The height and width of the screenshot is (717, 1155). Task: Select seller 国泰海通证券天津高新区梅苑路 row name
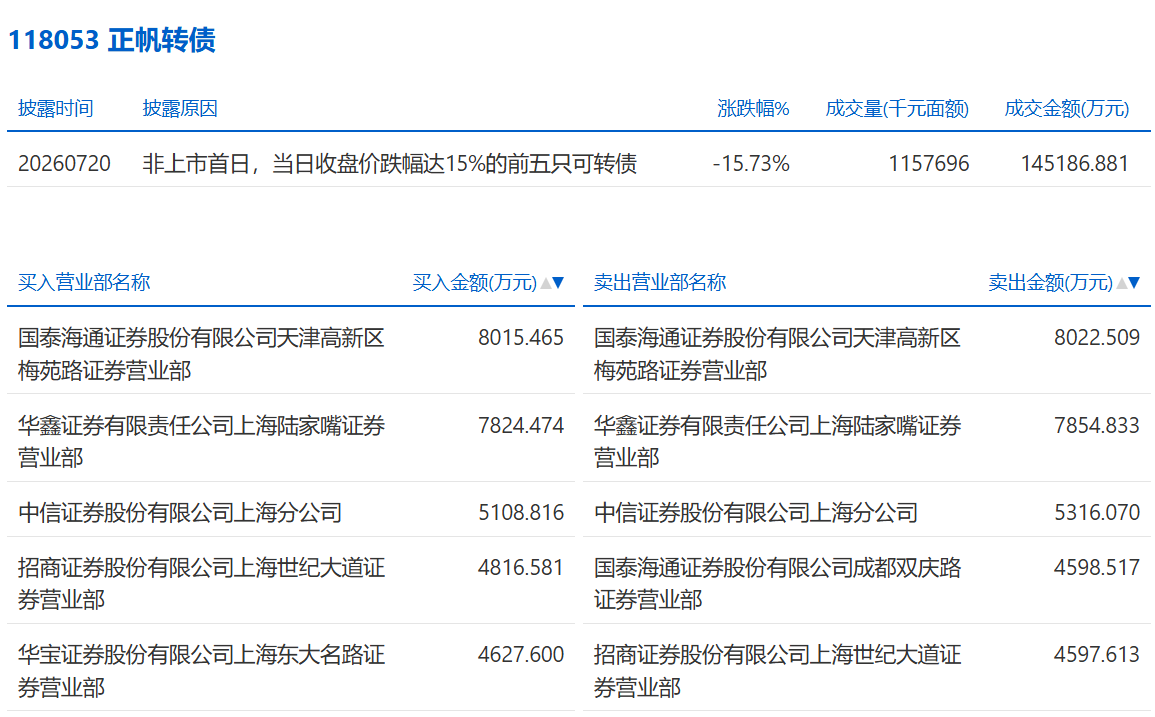coord(777,354)
